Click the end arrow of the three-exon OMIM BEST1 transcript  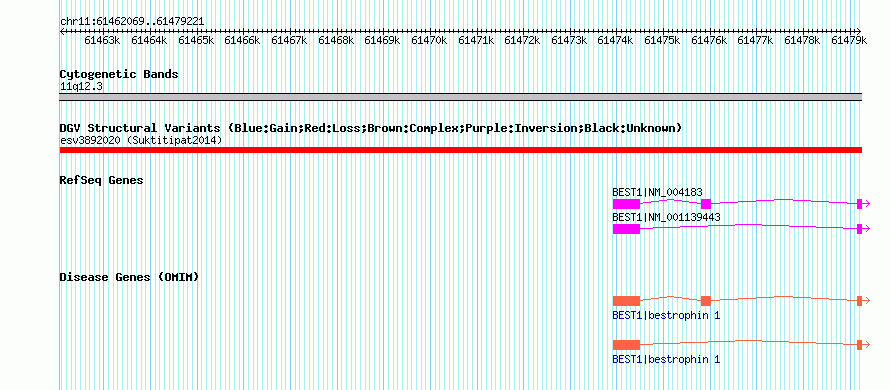[863, 301]
